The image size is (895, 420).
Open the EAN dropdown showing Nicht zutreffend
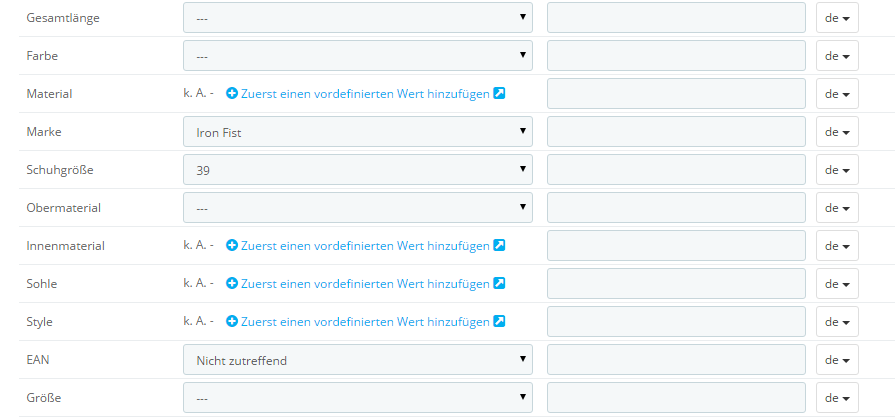[358, 360]
